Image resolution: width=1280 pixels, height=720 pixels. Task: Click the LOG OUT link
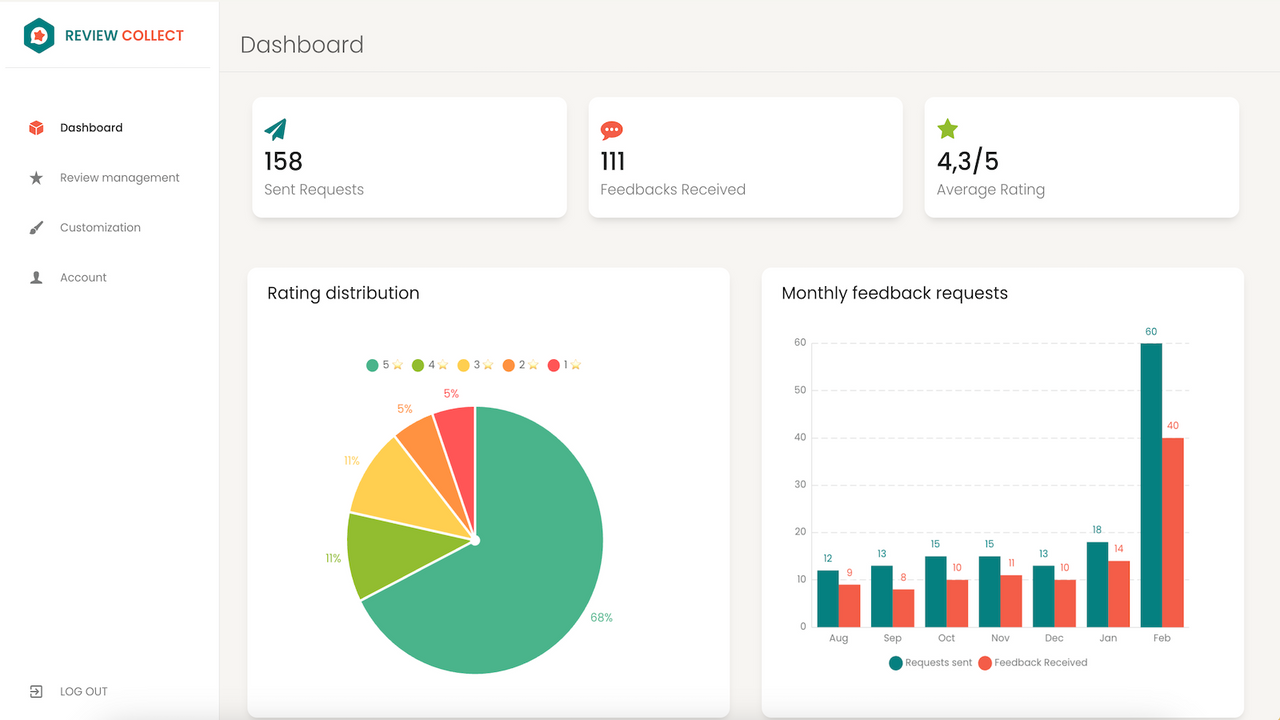84,691
